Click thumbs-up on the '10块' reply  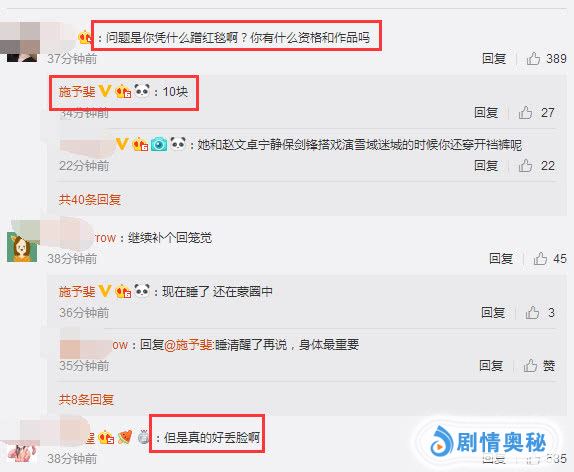click(x=525, y=112)
